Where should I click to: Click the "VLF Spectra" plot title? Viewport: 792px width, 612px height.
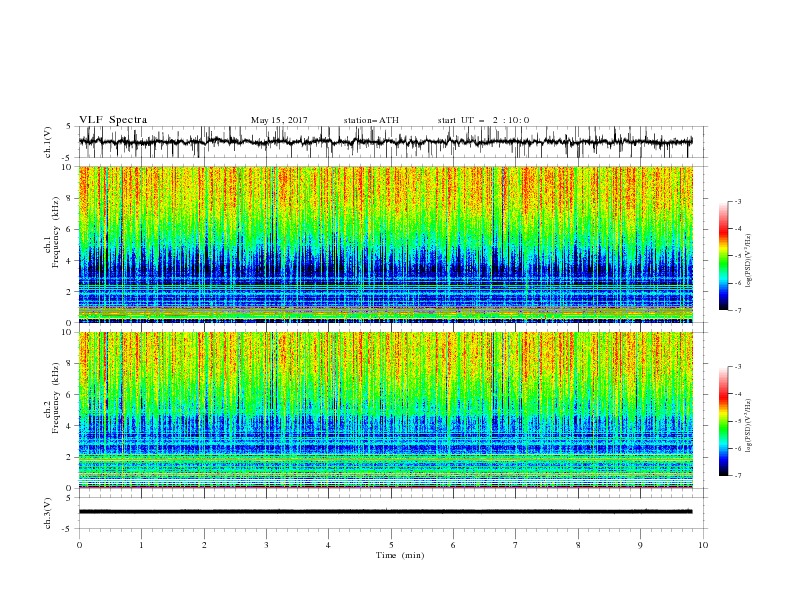[113, 120]
